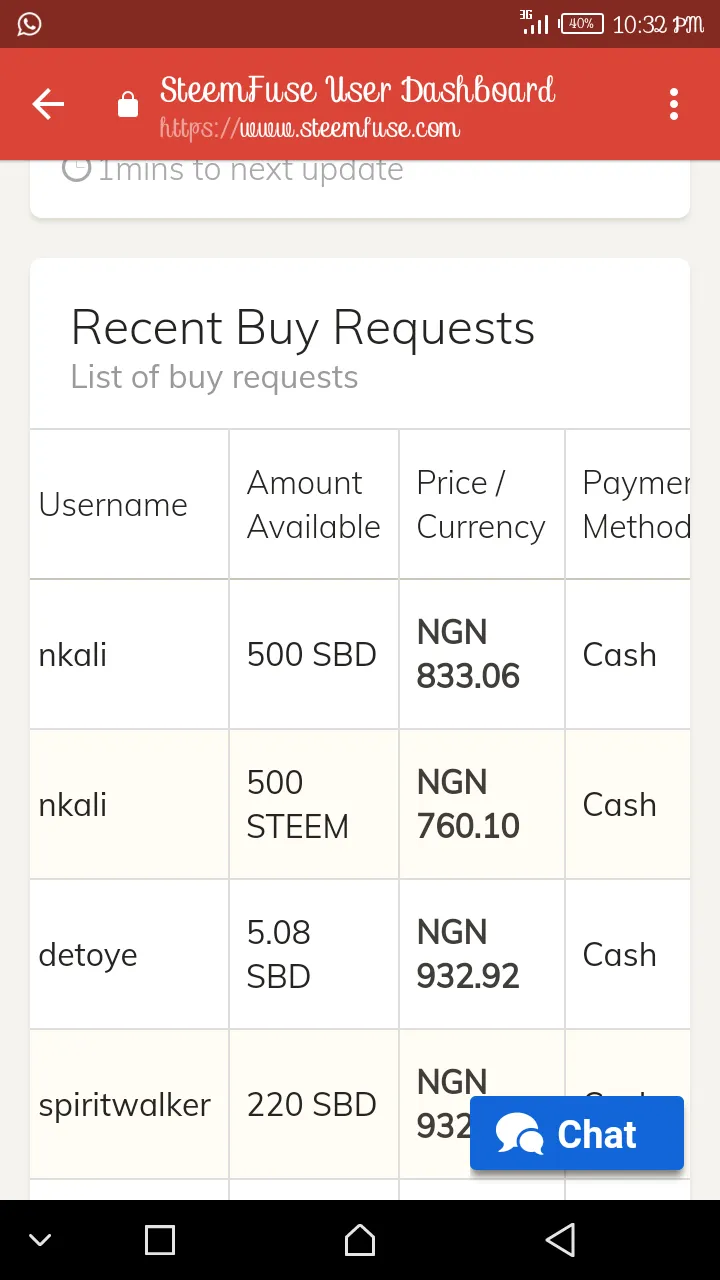Tap the back arrow in header
This screenshot has width=720, height=1280.
[x=48, y=104]
